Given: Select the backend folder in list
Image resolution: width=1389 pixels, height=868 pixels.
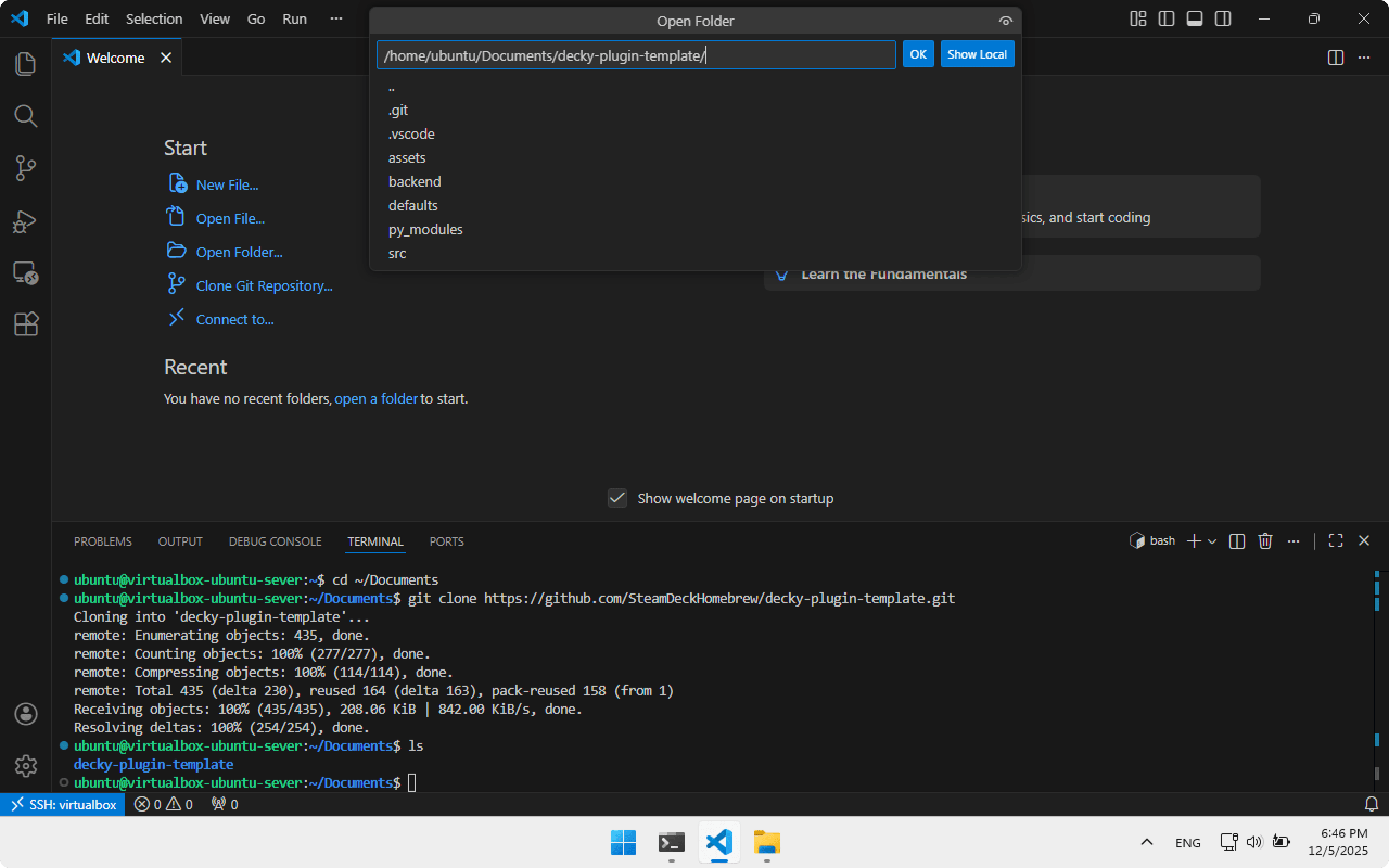Looking at the screenshot, I should coord(415,181).
